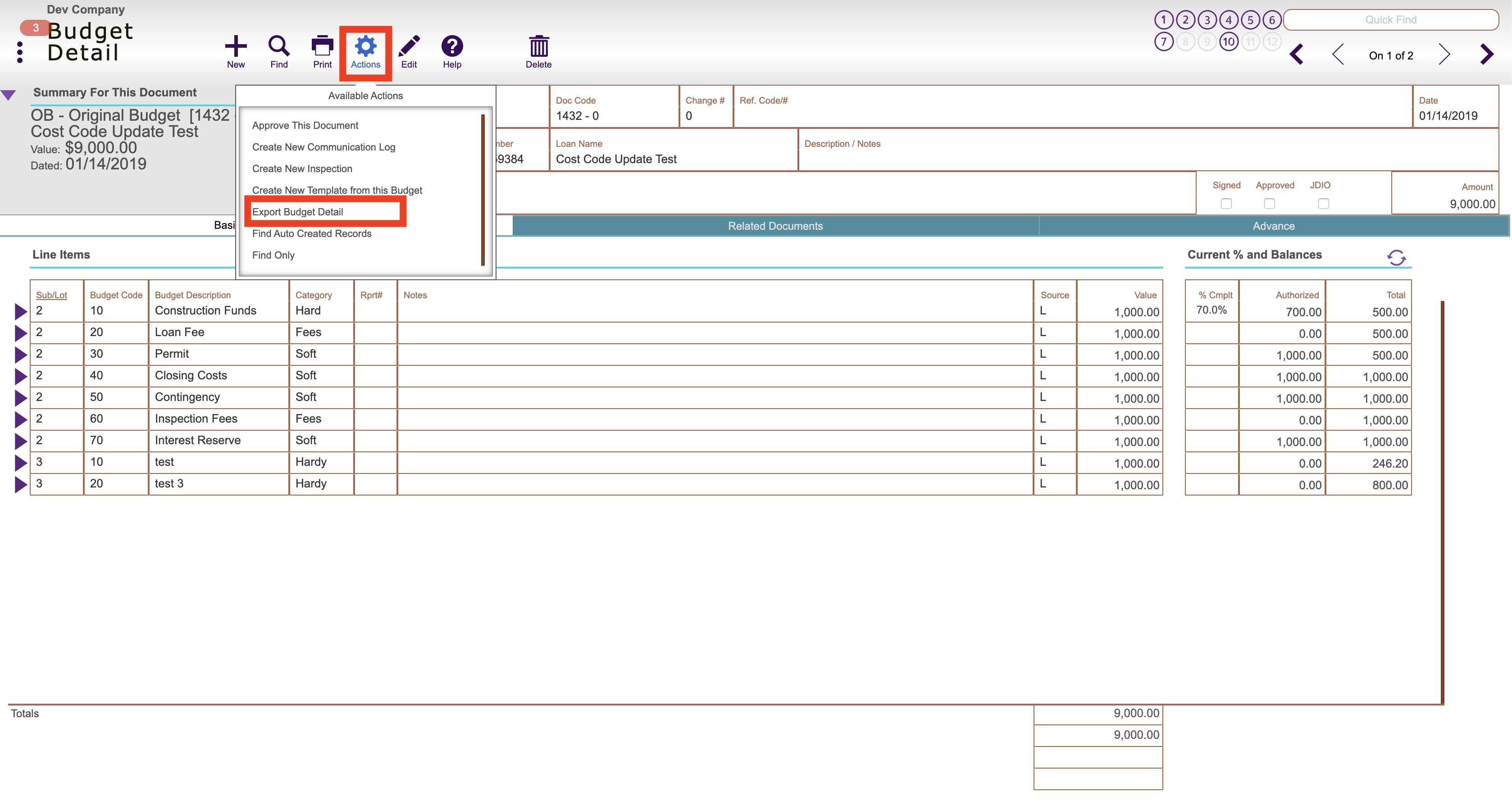Click inside the Quick Find field

click(x=1392, y=19)
